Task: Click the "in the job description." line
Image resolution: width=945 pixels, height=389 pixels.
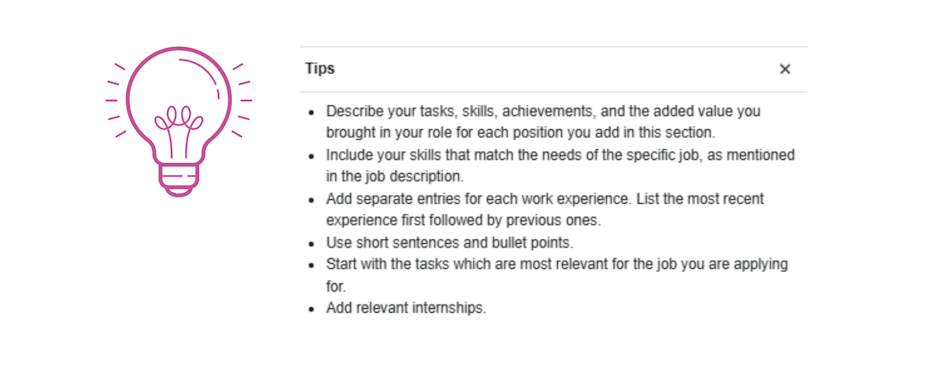Action: [x=395, y=176]
